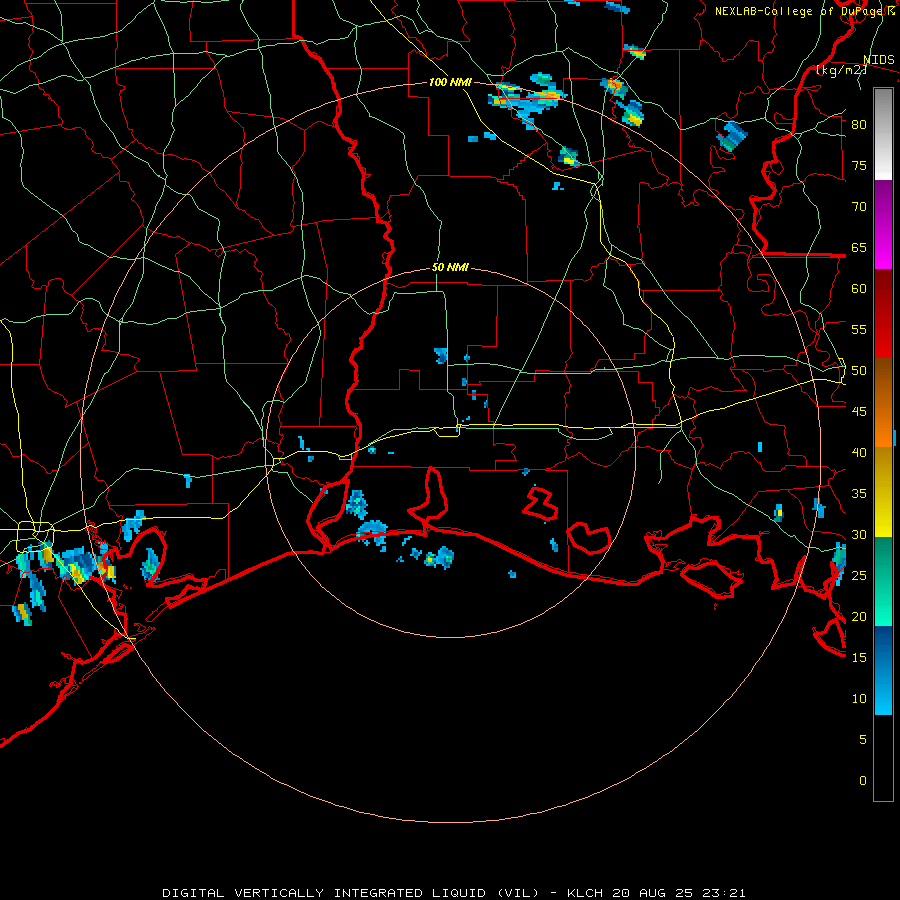This screenshot has width=900, height=900.
Task: Click the 15 value on color scale
Action: click(859, 658)
